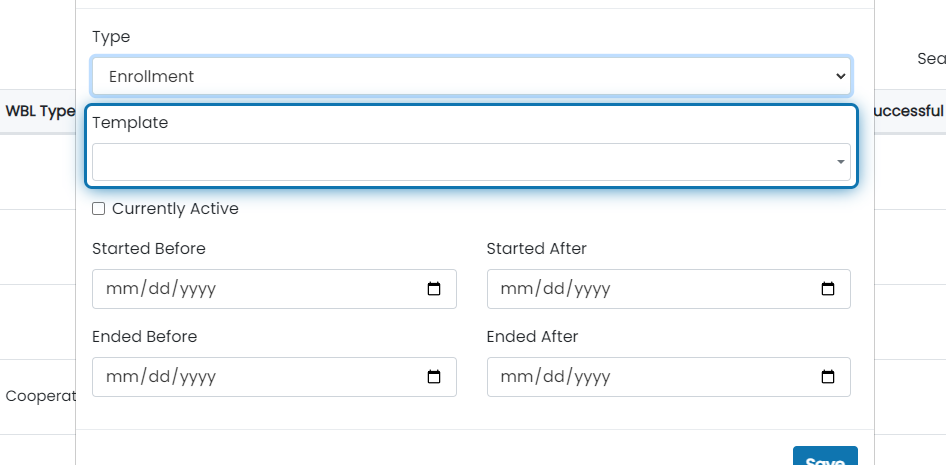Focus the Started Before date field
The width and height of the screenshot is (946, 465).
pos(274,289)
